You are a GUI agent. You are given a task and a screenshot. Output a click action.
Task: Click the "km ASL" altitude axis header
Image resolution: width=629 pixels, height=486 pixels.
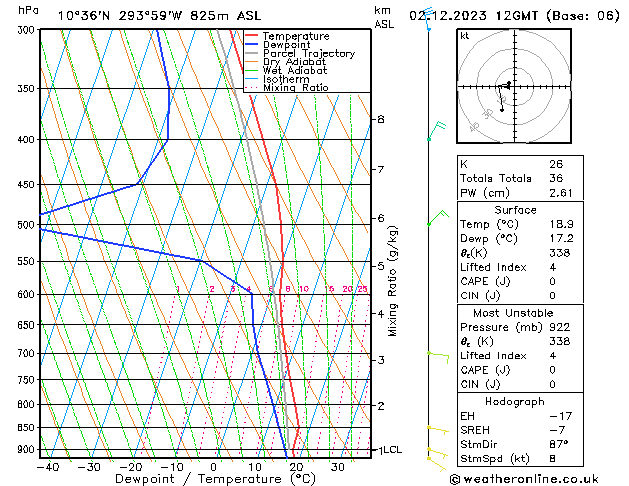coord(384,17)
